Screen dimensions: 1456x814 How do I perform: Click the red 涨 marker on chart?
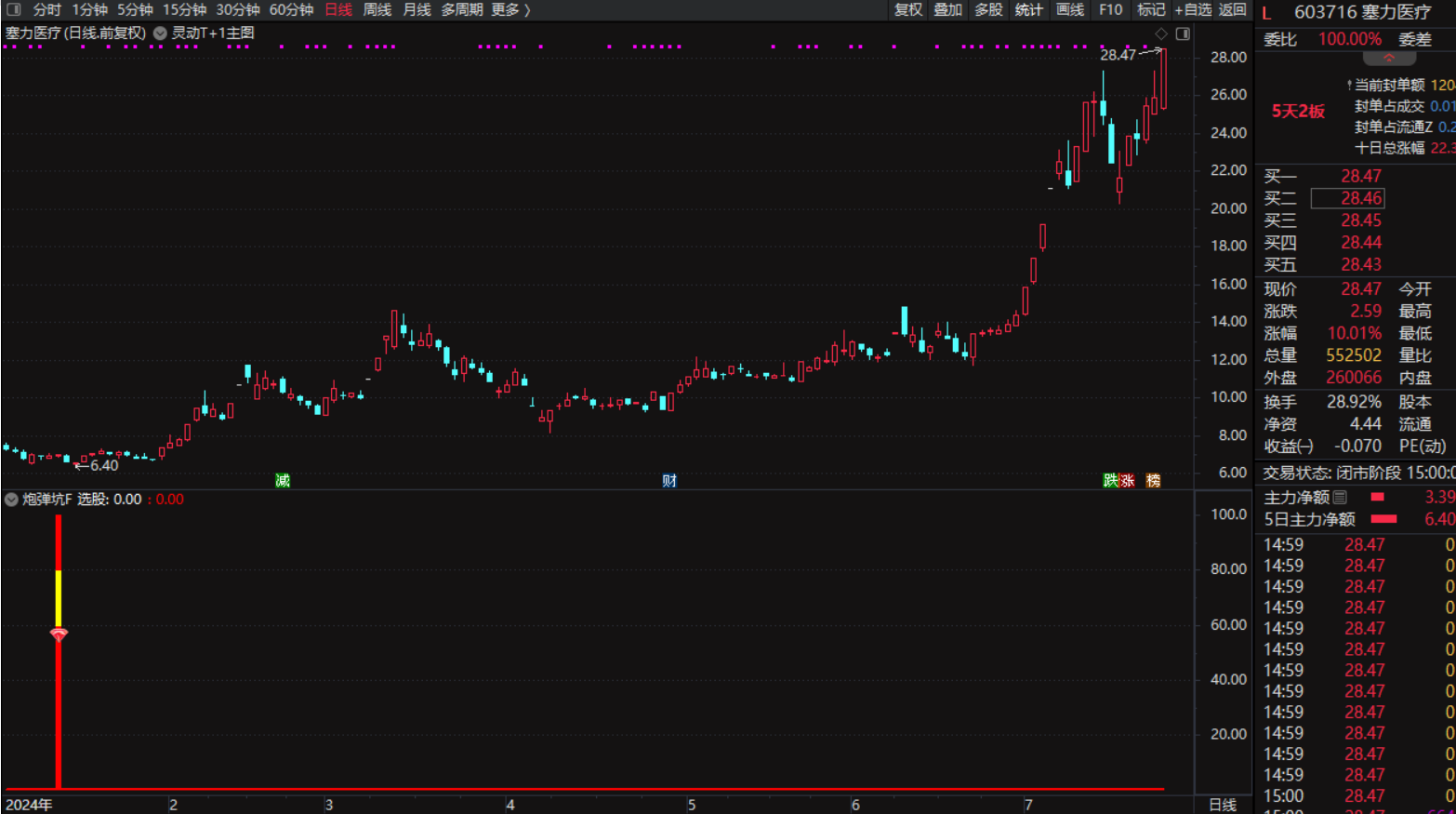pyautogui.click(x=1127, y=480)
